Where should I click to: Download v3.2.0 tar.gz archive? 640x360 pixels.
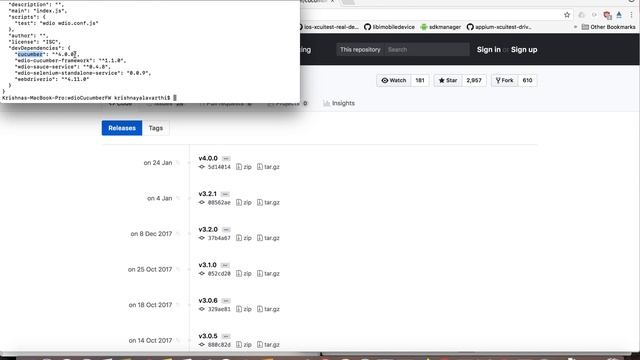pos(268,238)
